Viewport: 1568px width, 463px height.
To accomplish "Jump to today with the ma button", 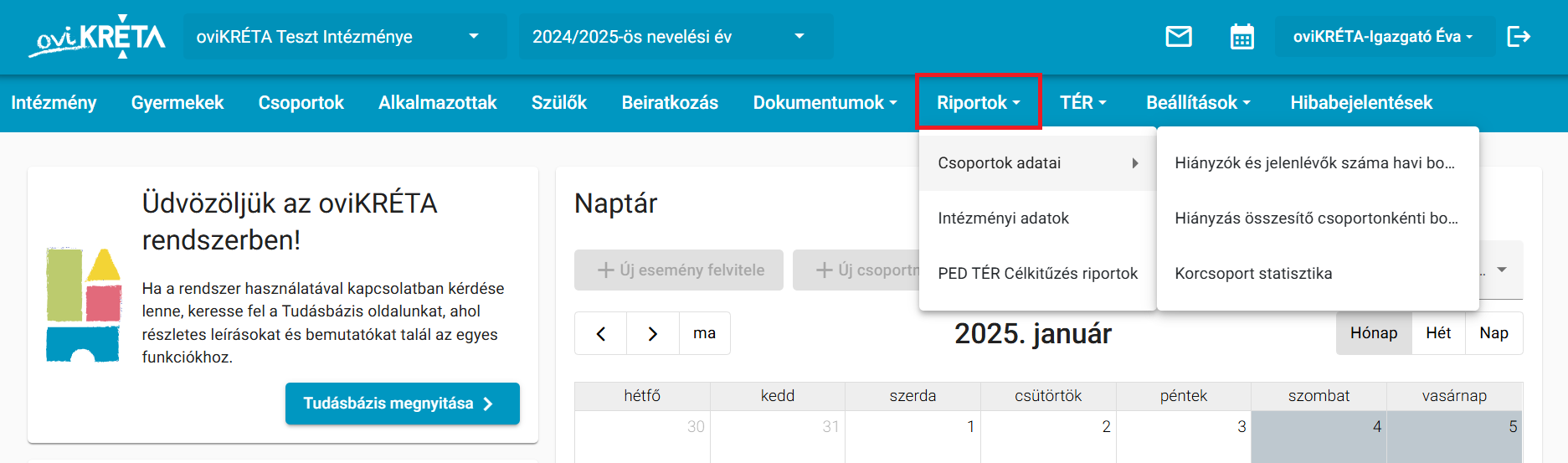I will click(705, 333).
